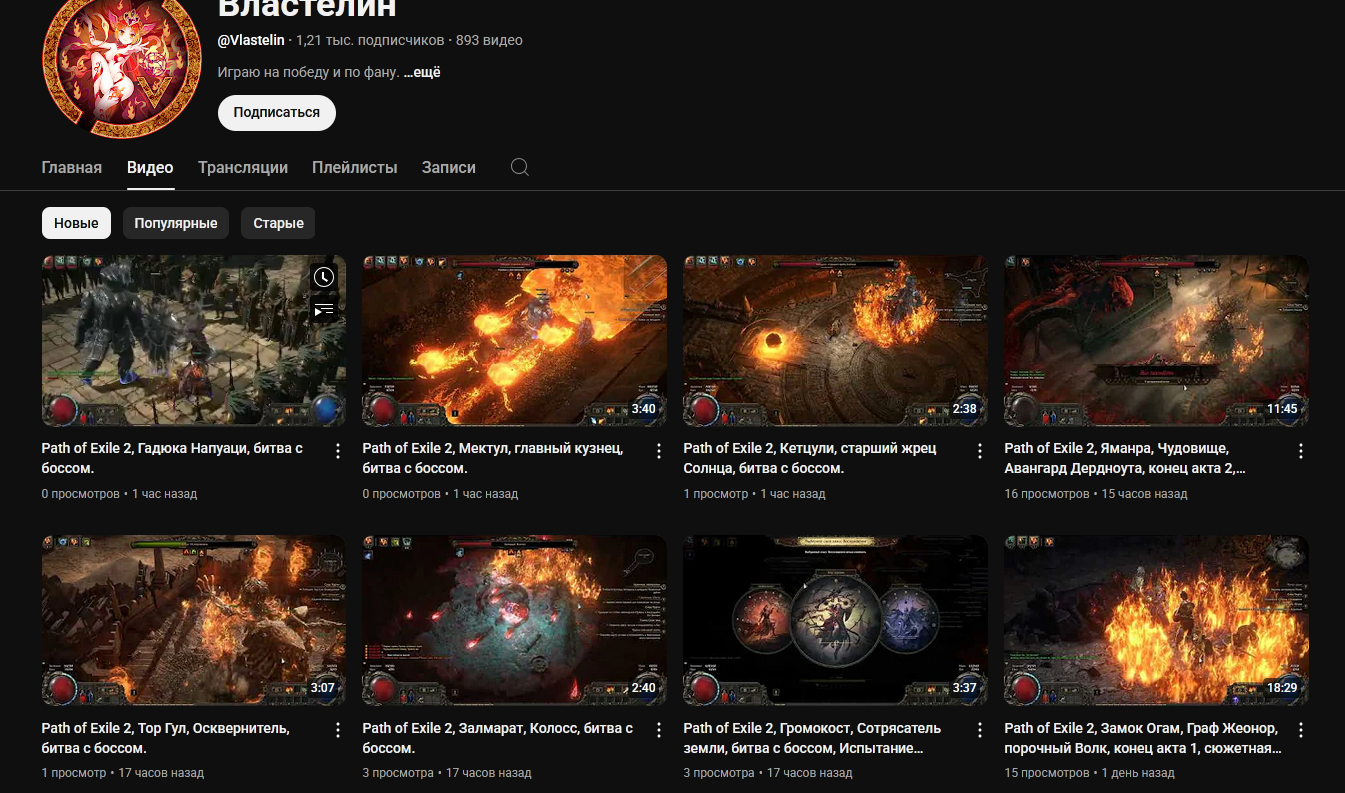Expand channel description via …ещё
Image resolution: width=1345 pixels, height=793 pixels.
pos(422,72)
